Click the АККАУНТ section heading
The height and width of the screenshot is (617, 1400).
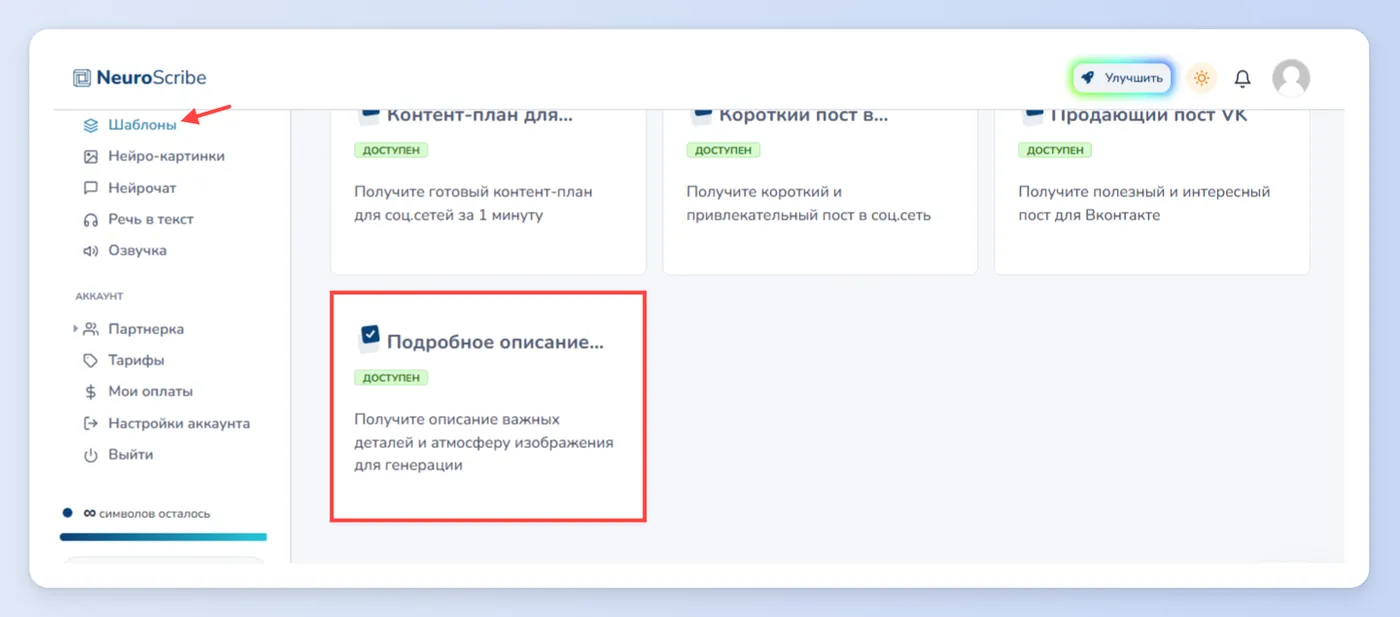(99, 296)
